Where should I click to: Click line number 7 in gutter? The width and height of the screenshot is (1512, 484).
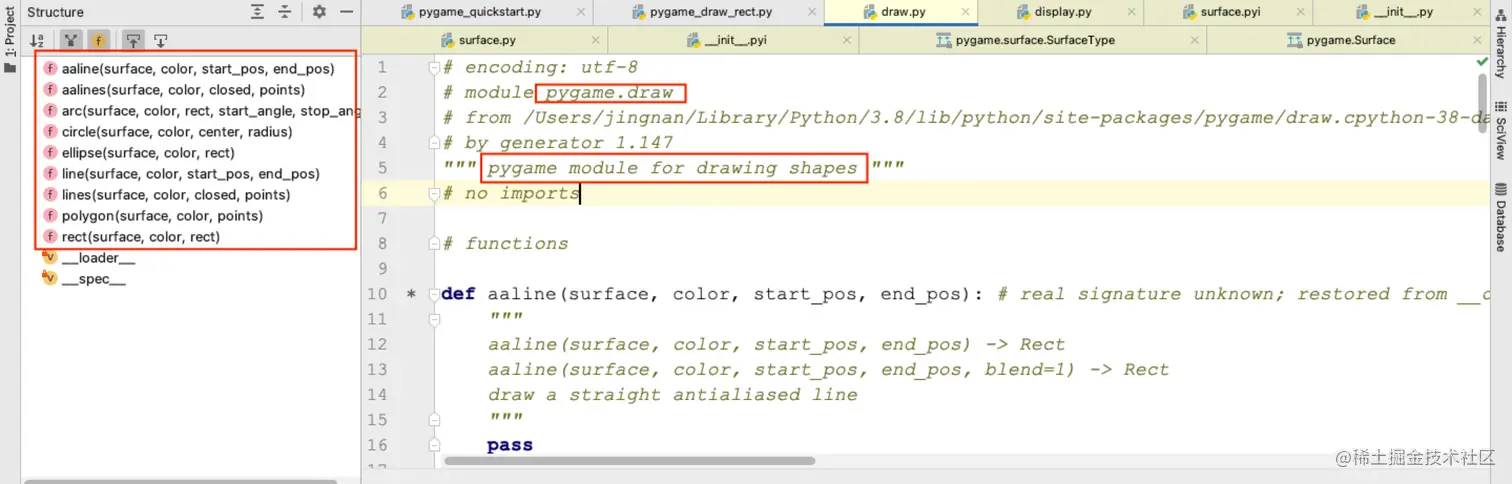click(380, 218)
